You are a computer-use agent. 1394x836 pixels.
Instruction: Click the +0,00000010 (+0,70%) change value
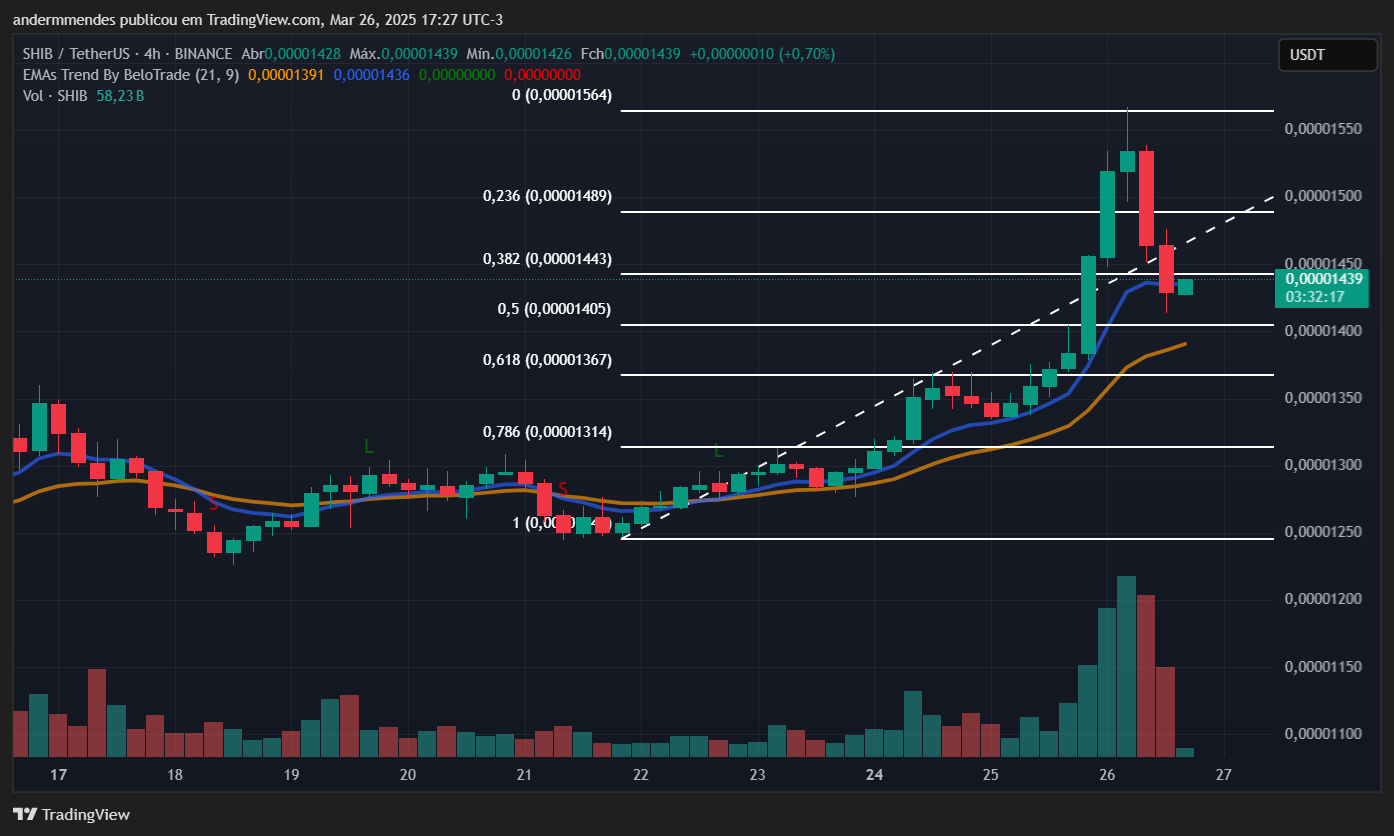pos(761,54)
